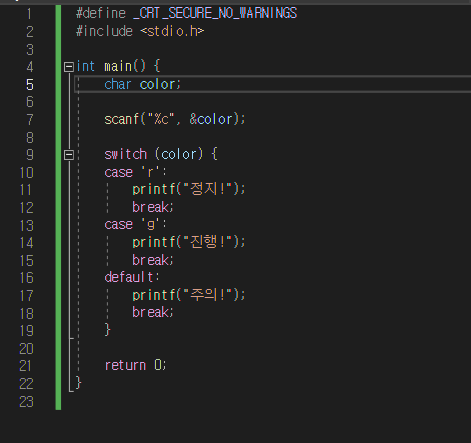The width and height of the screenshot is (471, 443).
Task: Click the "%c" format string
Action: coord(161,119)
